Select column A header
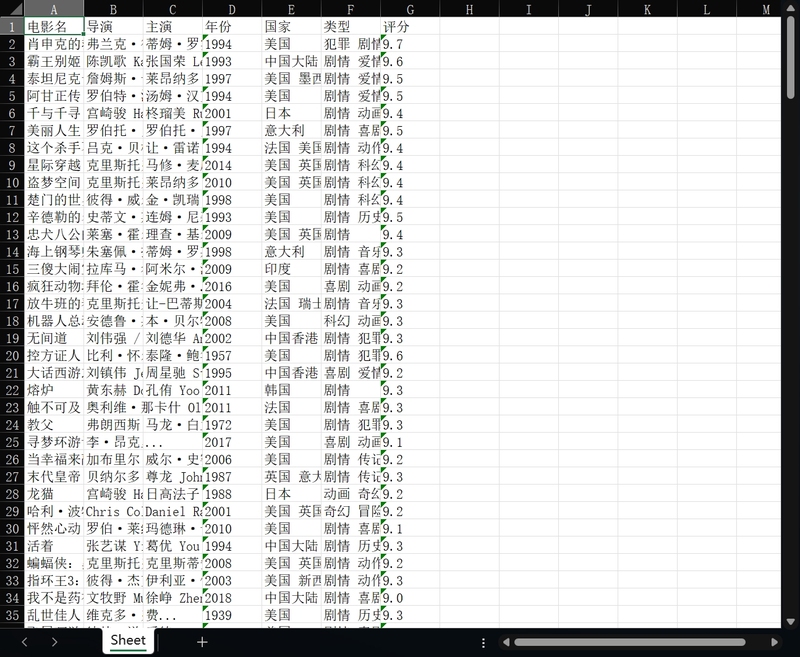800x657 pixels. pyautogui.click(x=54, y=9)
